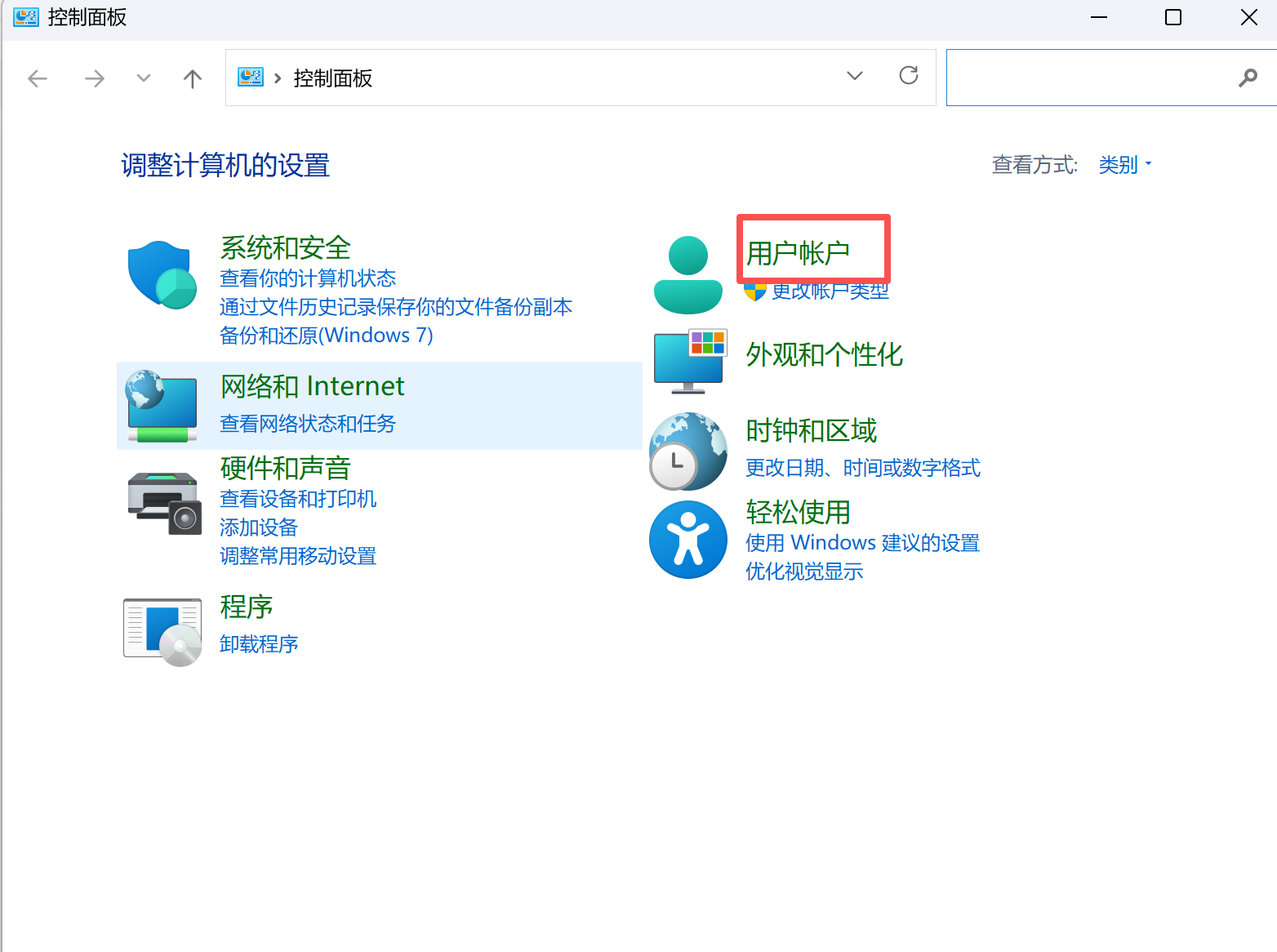Click the 控制面板 breadcrumb in the address bar
Image resolution: width=1277 pixels, height=952 pixels.
pyautogui.click(x=331, y=78)
